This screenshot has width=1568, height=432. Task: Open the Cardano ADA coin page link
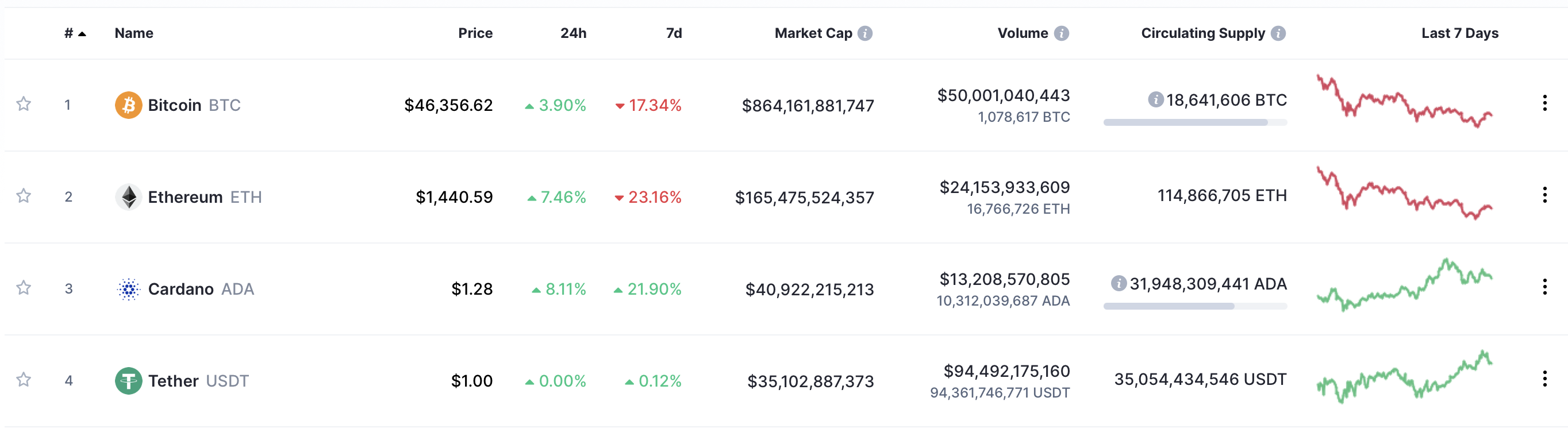click(x=185, y=289)
